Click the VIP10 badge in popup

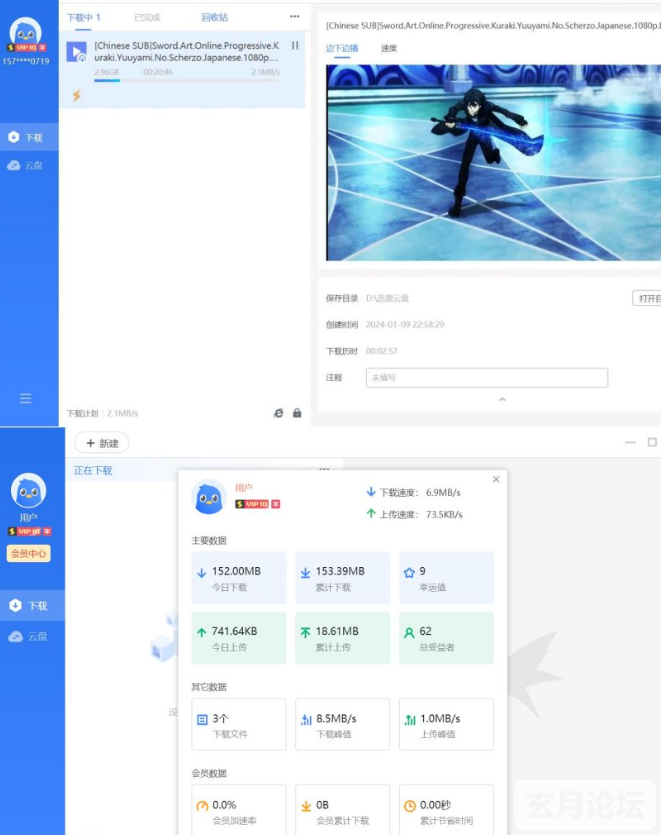pyautogui.click(x=257, y=504)
